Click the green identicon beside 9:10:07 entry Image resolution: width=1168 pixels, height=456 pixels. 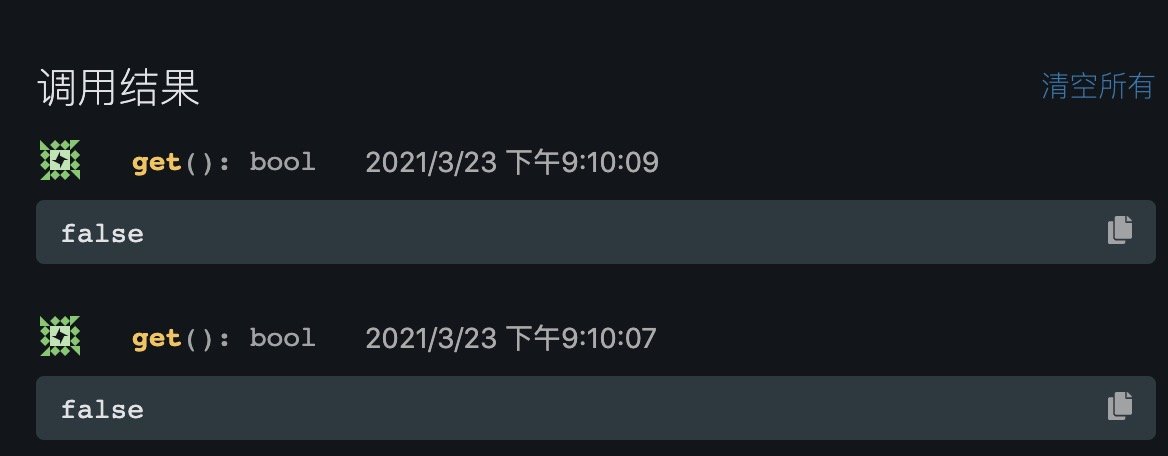tap(60, 337)
